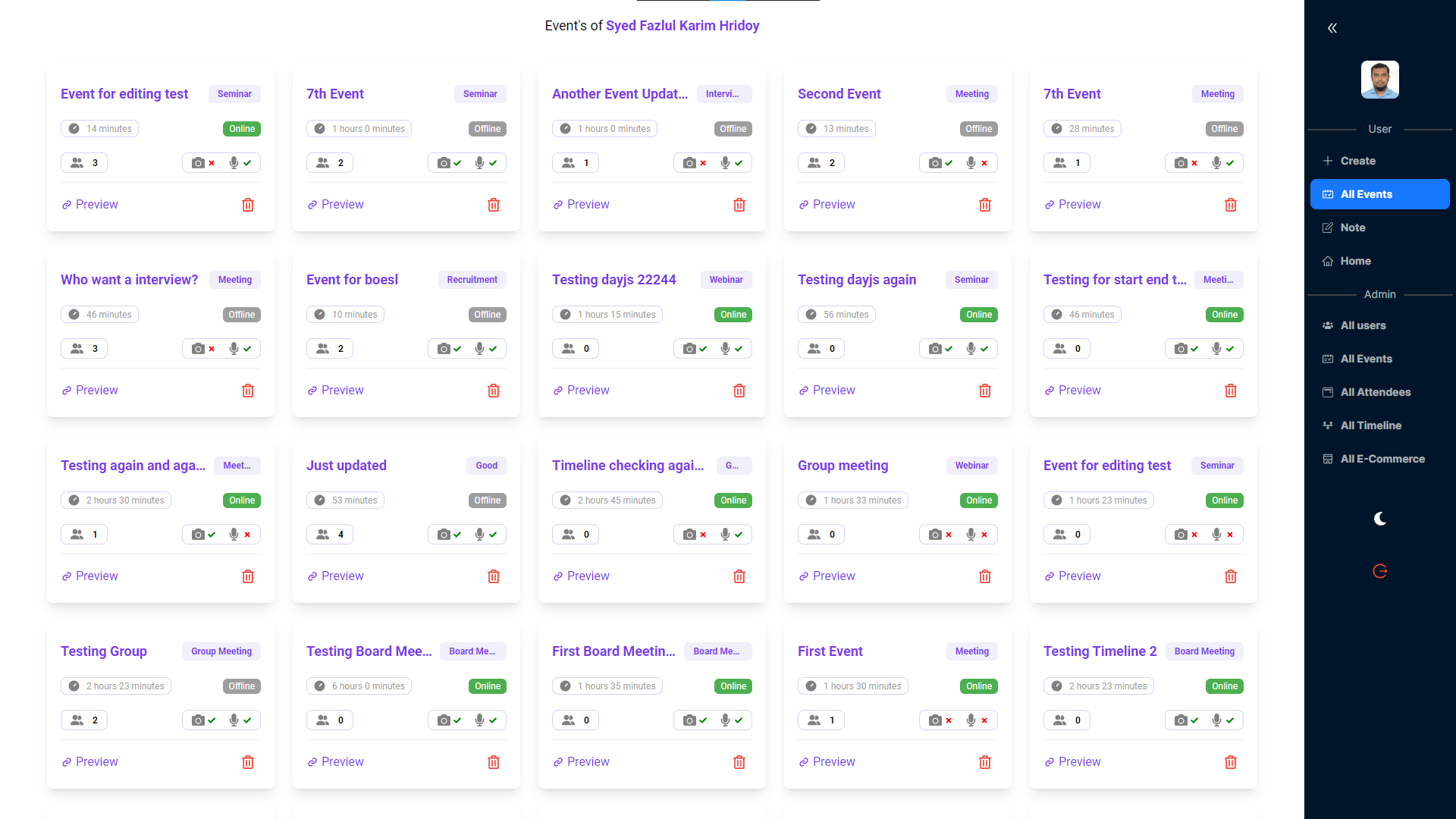
Task: Open 'All Attendees' from admin sidebar
Action: pyautogui.click(x=1375, y=392)
